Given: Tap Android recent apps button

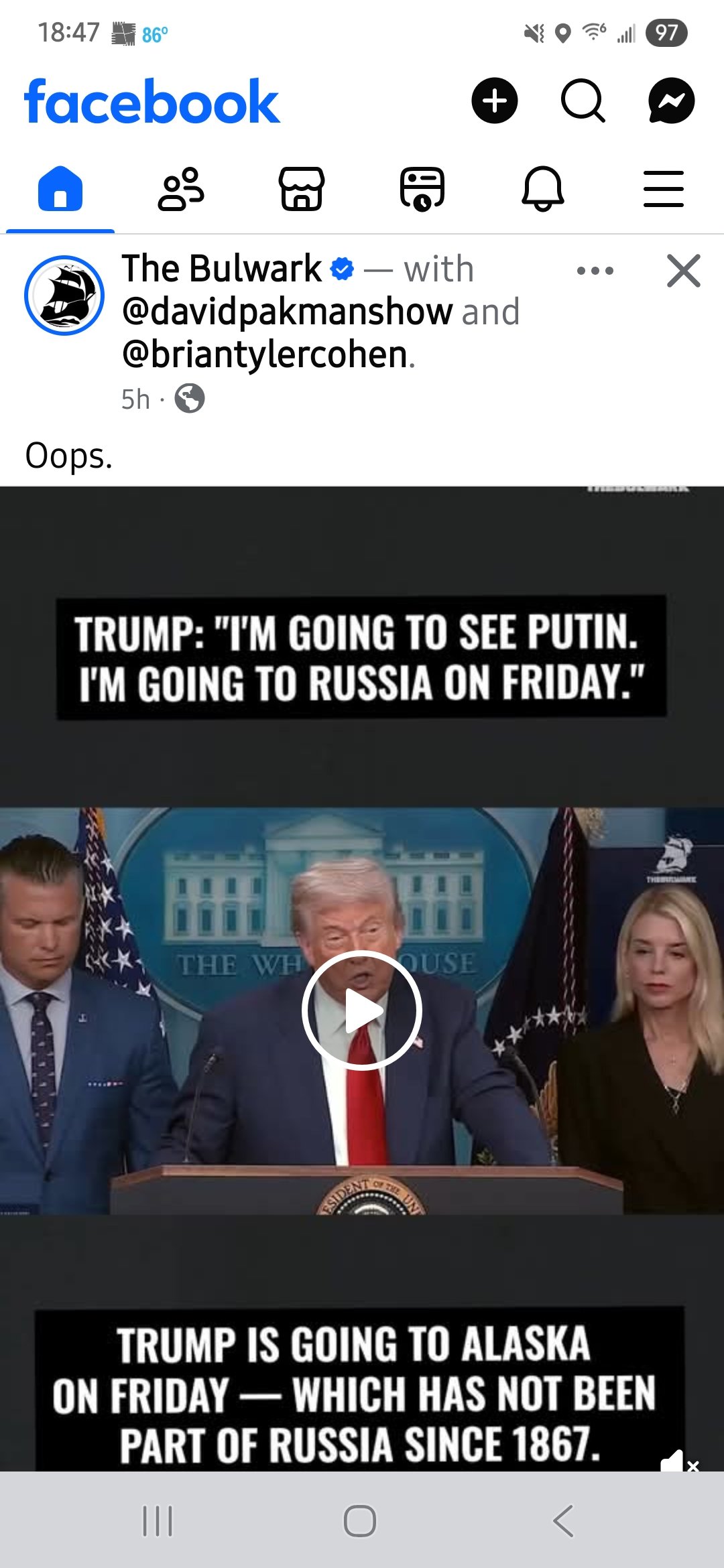Looking at the screenshot, I should (158, 1520).
